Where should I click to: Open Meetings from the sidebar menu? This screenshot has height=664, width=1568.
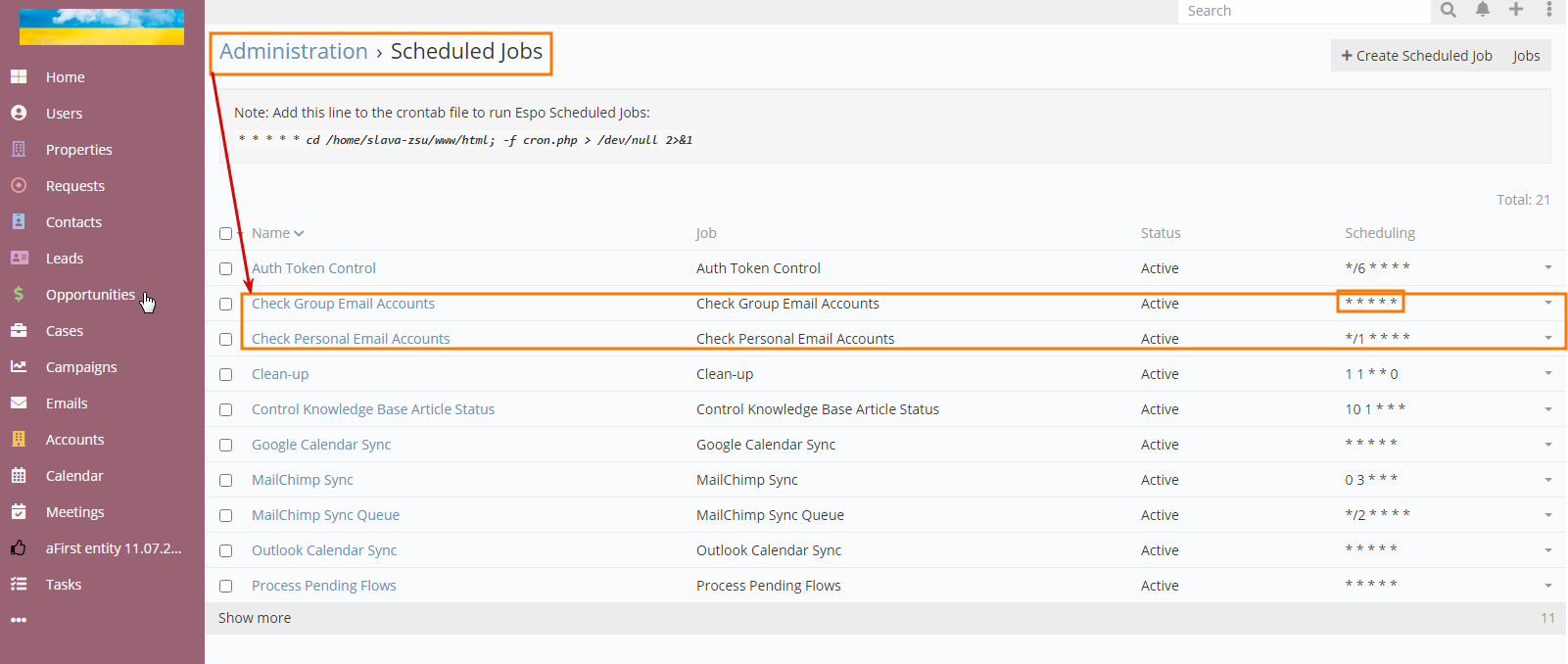(x=74, y=512)
